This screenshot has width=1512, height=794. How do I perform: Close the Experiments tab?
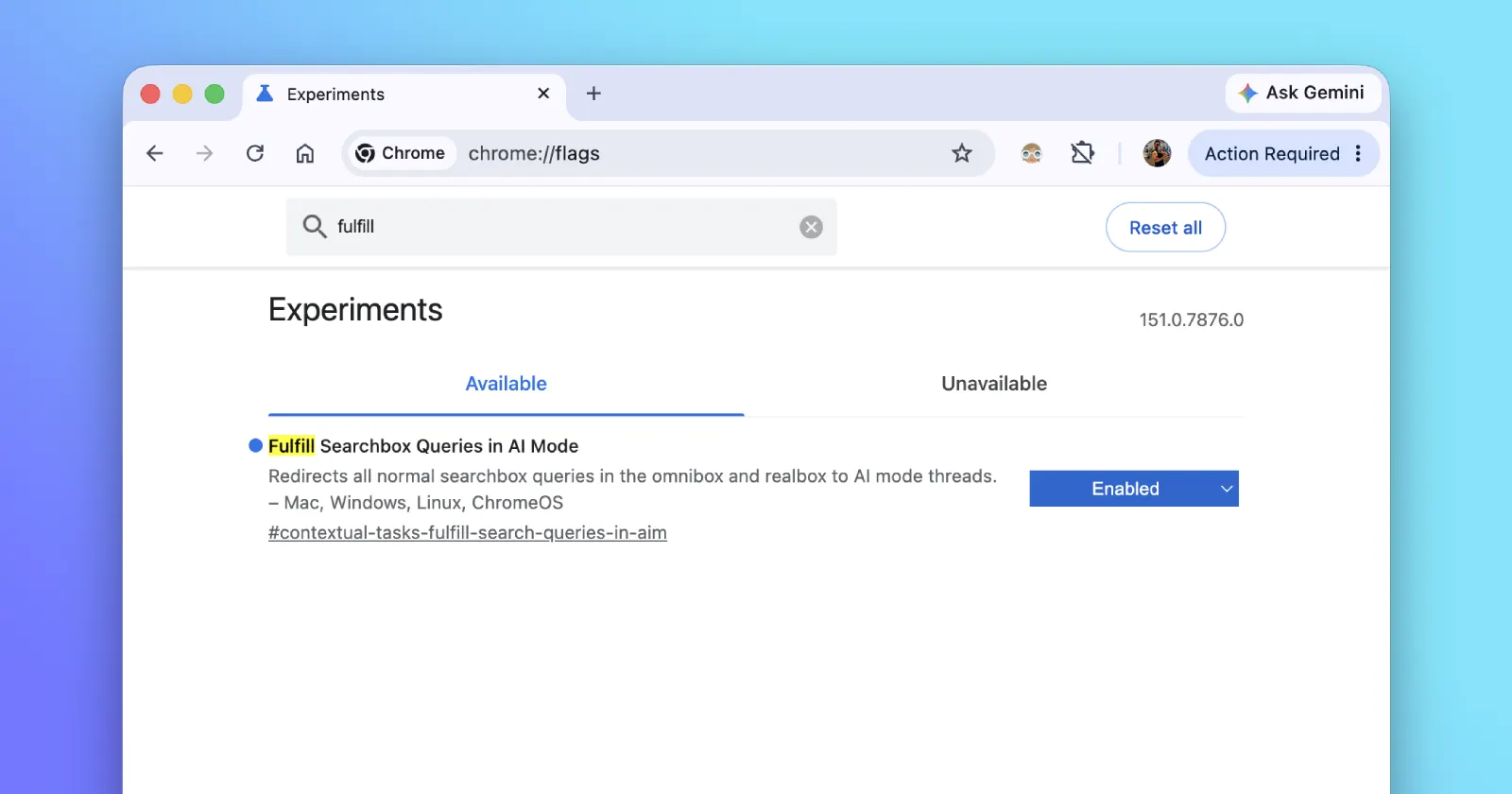pyautogui.click(x=543, y=94)
